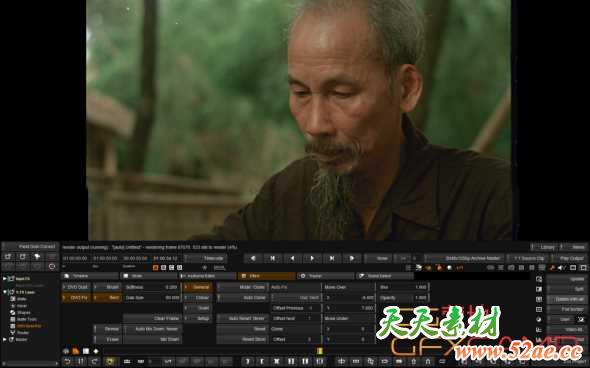Adjust the Softness value slider
This screenshot has height=368, width=590.
(x=152, y=287)
